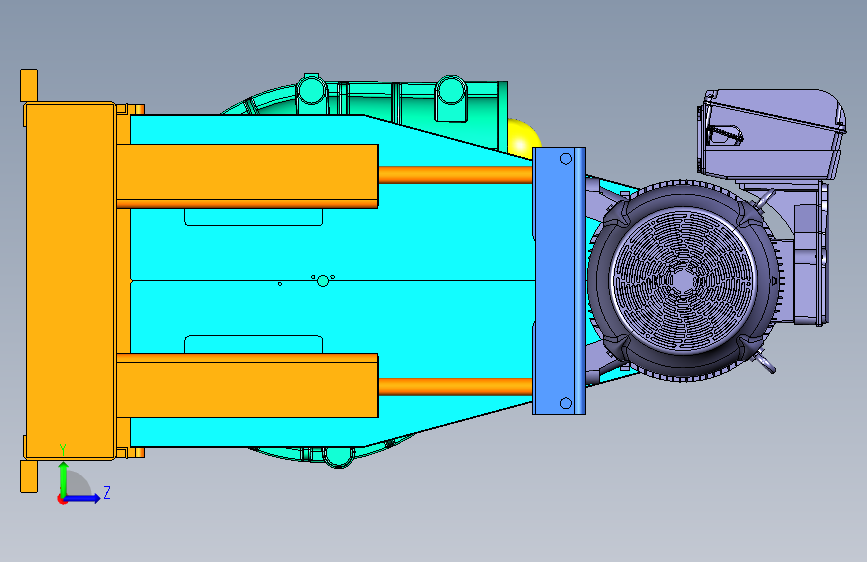Screen dimensions: 867x562
Task: Select the blue vertical bracket plate
Action: click(558, 281)
